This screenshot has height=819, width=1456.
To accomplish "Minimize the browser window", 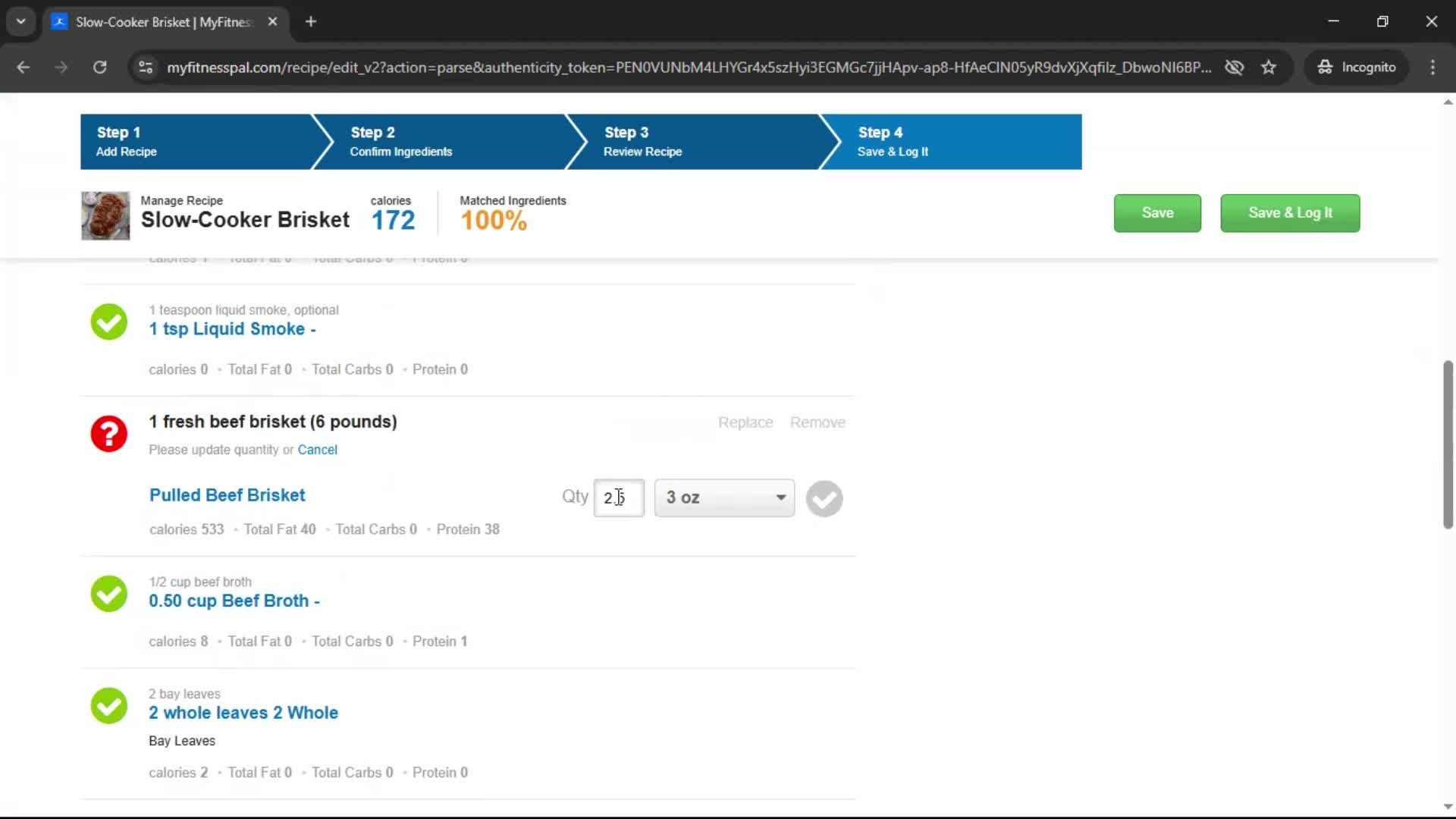I will (x=1334, y=21).
